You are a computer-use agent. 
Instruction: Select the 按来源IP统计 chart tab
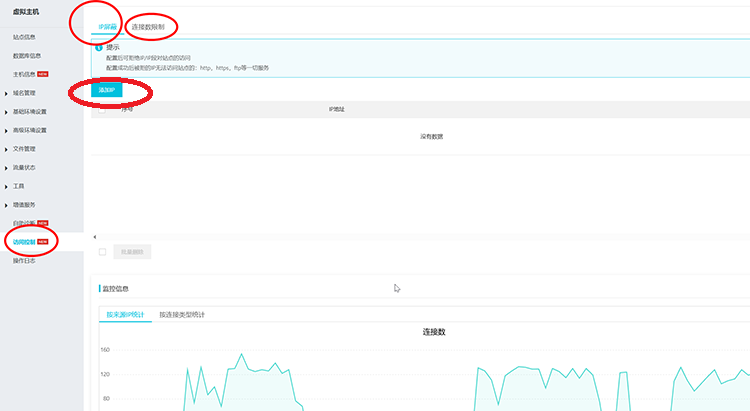[125, 315]
